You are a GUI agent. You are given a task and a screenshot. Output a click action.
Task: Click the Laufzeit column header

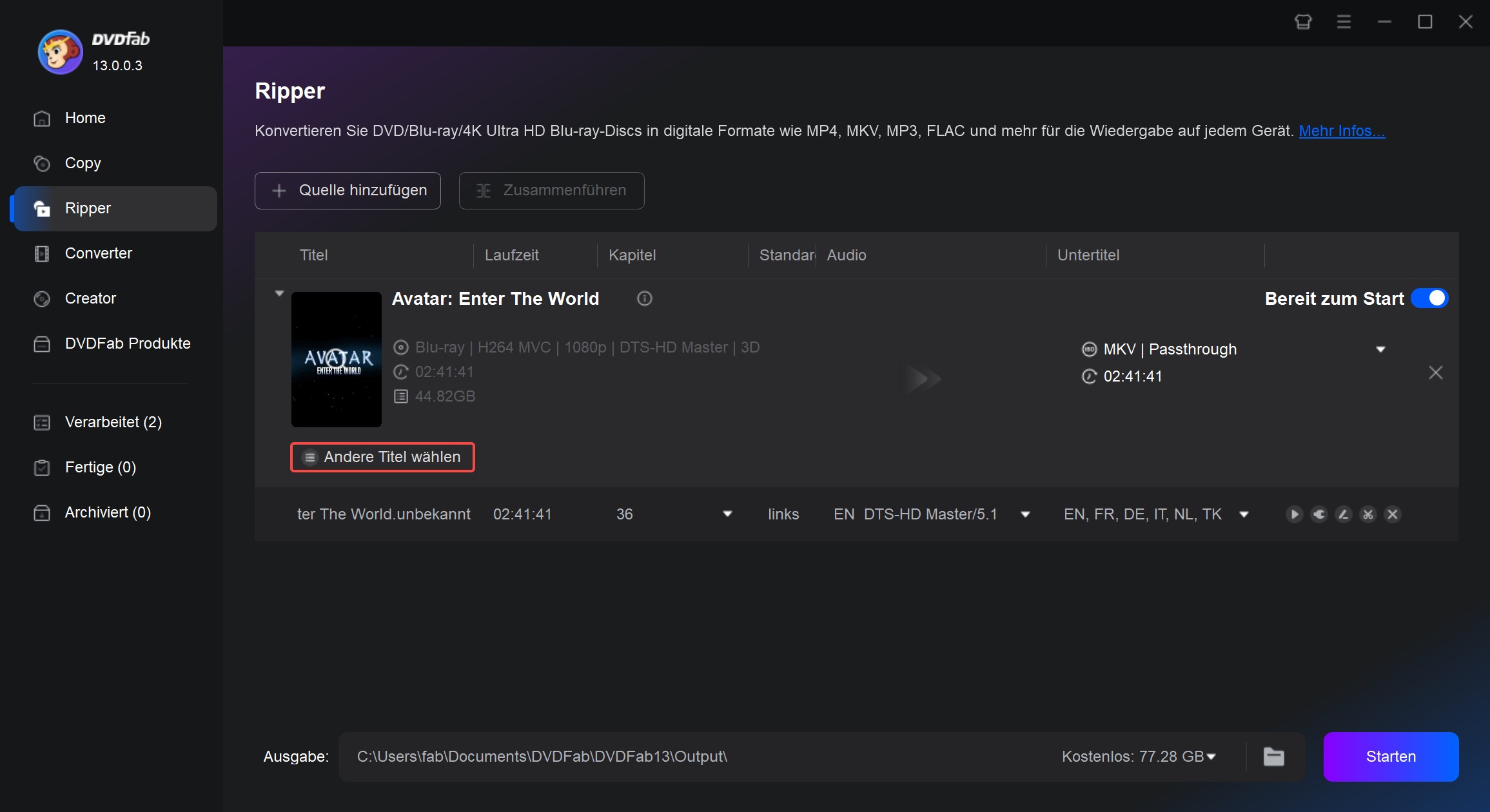[x=511, y=255]
